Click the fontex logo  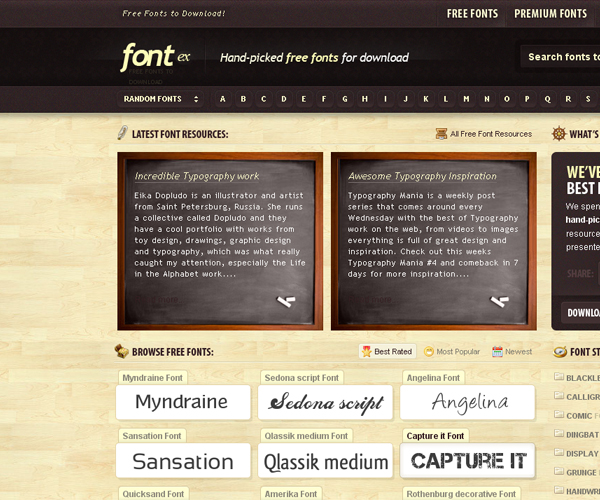[x=155, y=57]
